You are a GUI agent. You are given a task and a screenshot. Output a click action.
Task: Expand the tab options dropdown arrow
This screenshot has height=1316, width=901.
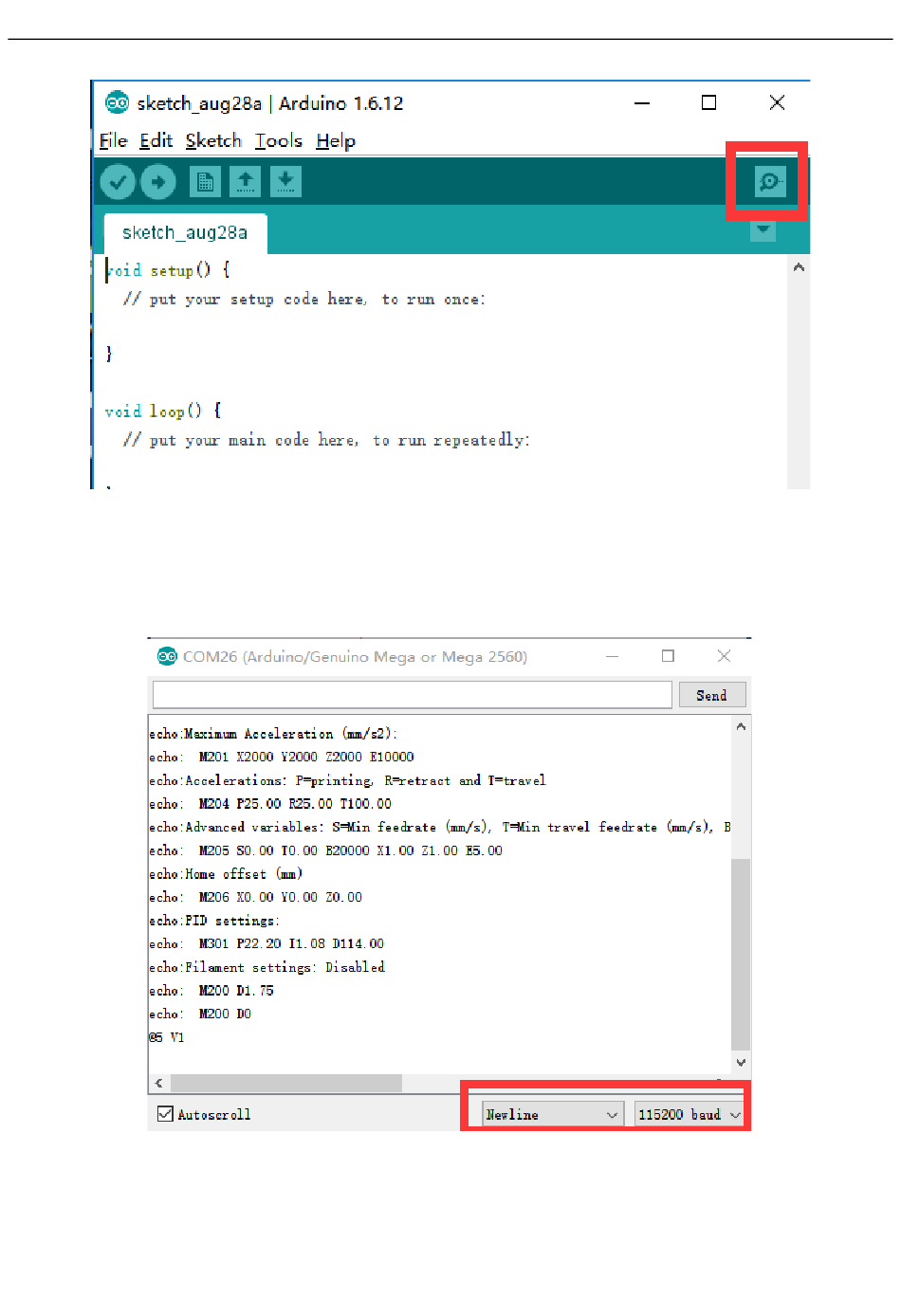(x=763, y=230)
